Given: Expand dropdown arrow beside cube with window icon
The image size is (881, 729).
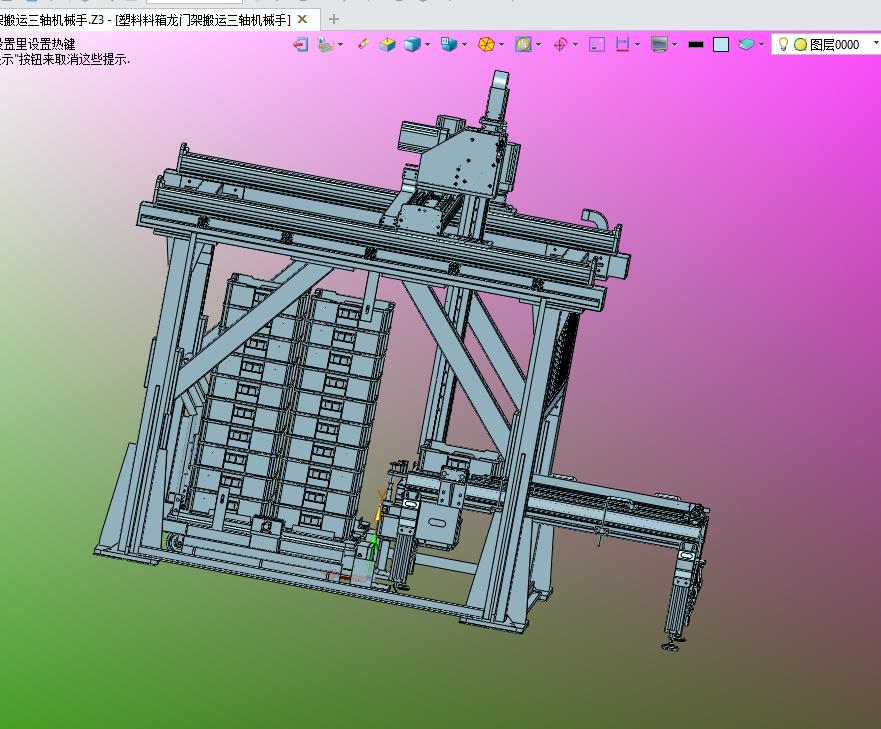Looking at the screenshot, I should 464,45.
